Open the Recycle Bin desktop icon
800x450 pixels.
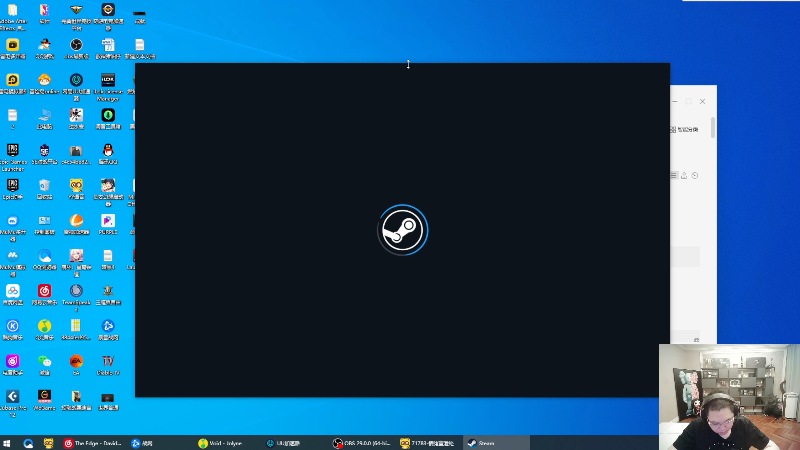pos(44,189)
